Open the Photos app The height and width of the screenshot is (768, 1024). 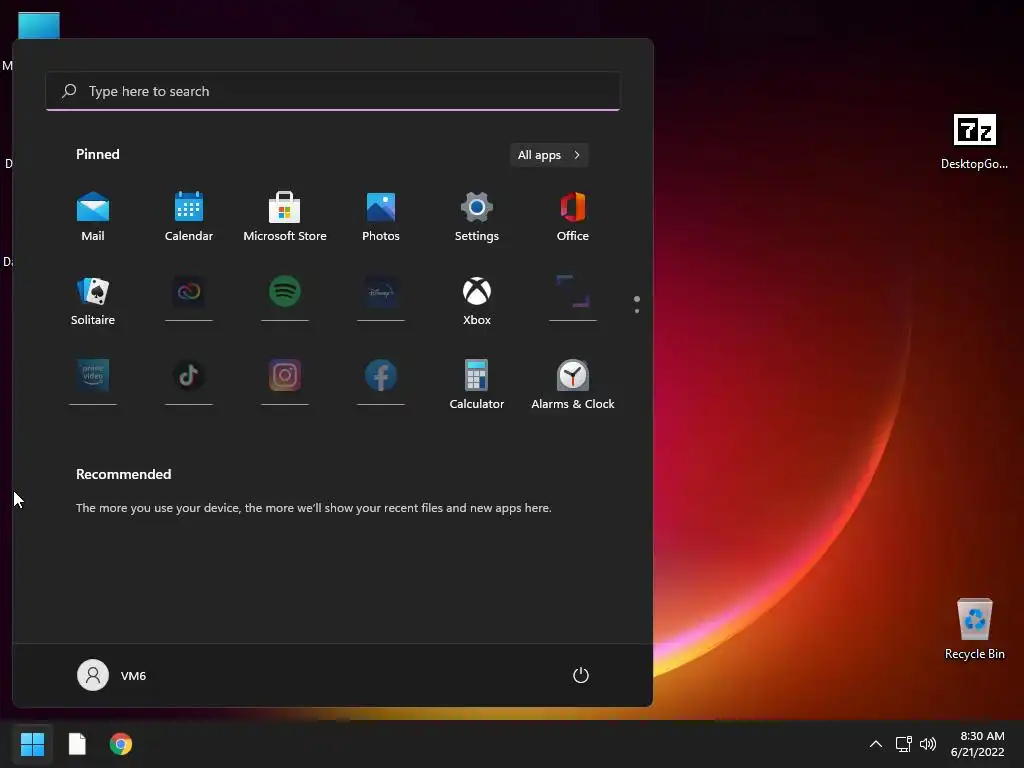(381, 217)
